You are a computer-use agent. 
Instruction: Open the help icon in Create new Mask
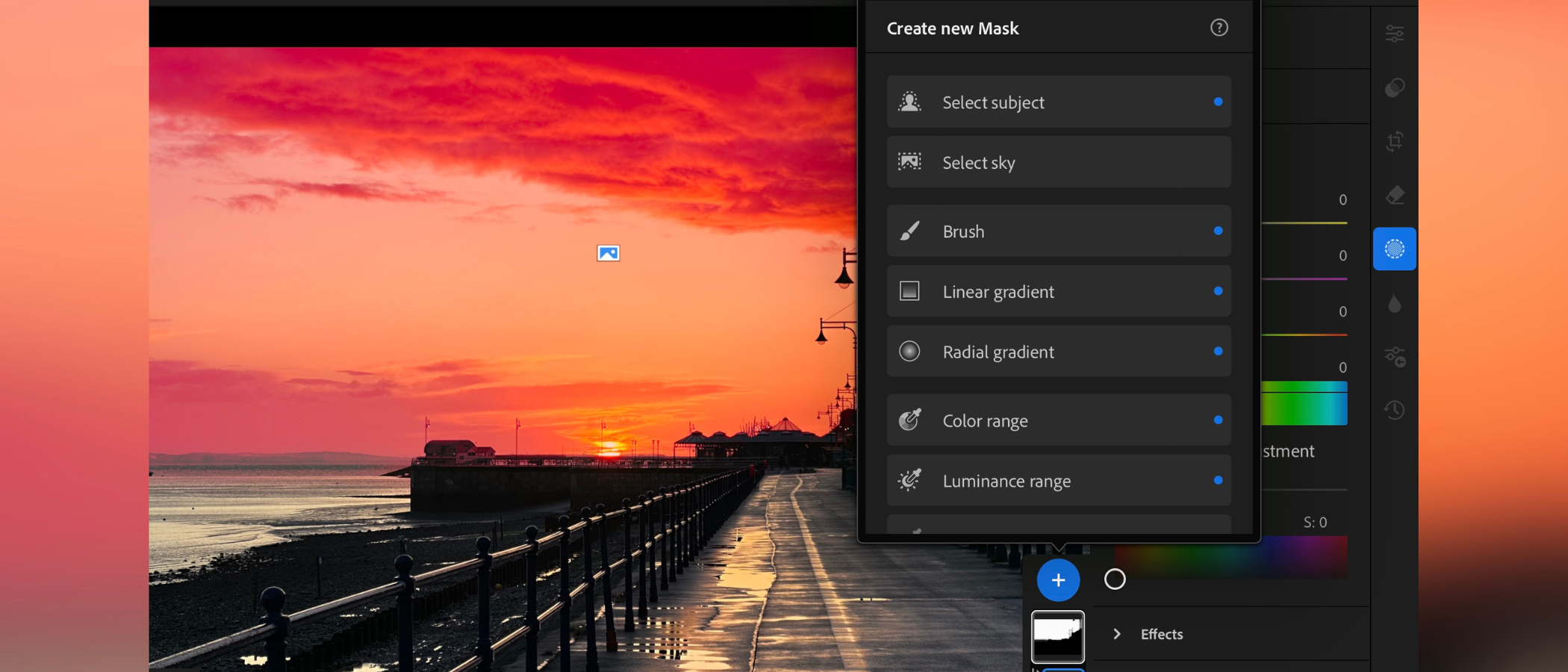point(1219,28)
